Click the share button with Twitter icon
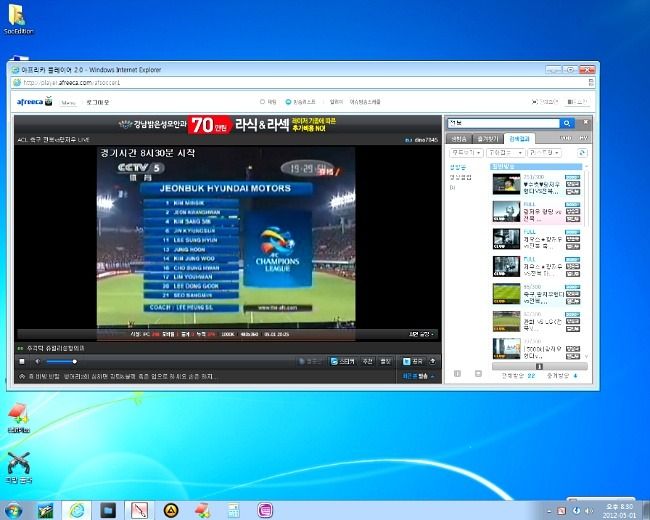 coord(413,362)
